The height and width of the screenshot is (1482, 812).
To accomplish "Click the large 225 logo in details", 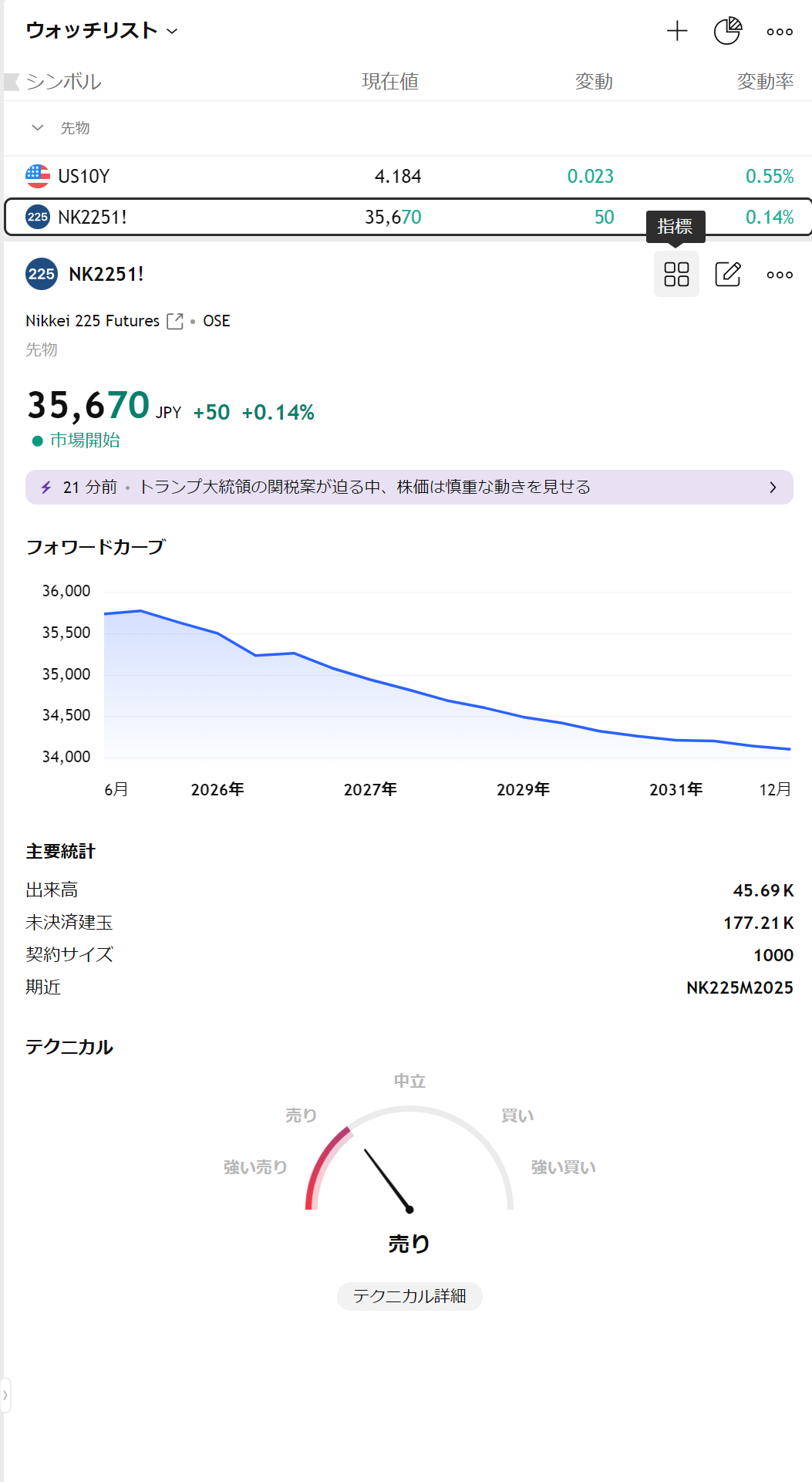I will [42, 274].
